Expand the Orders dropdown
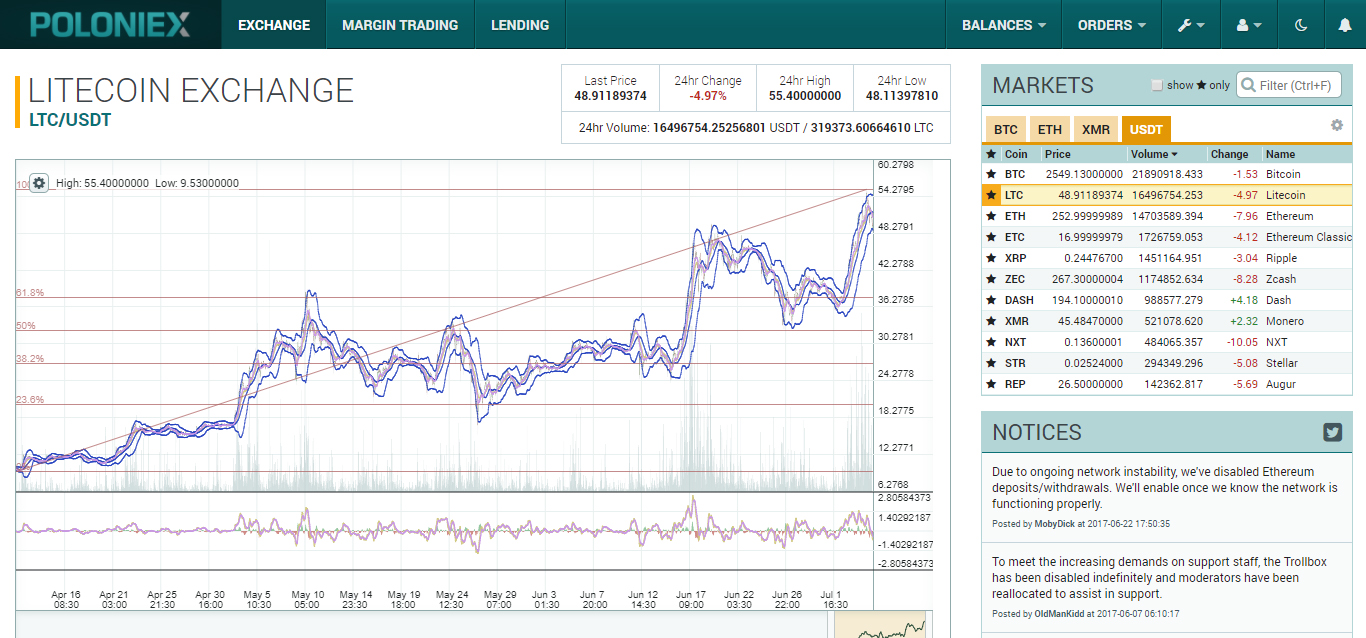 point(1112,25)
